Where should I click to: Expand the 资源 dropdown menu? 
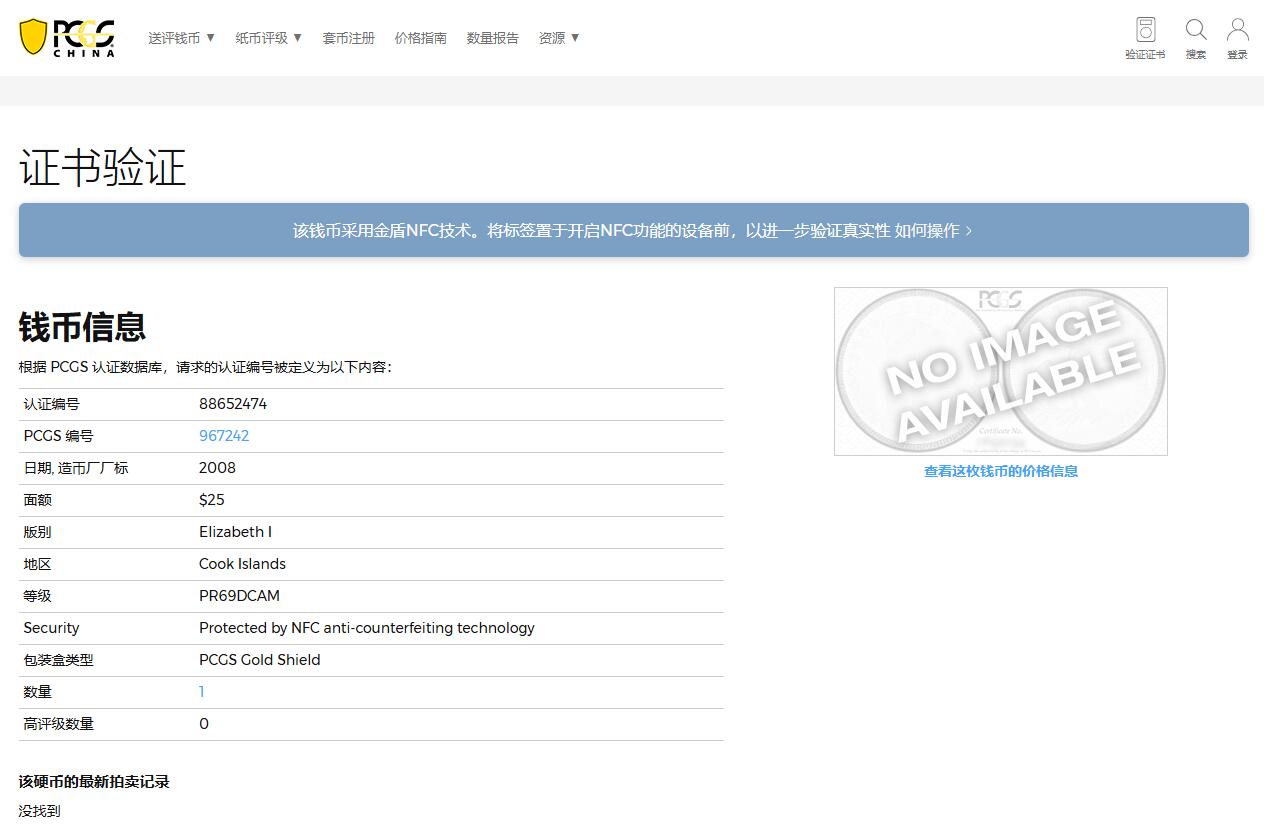[x=559, y=38]
